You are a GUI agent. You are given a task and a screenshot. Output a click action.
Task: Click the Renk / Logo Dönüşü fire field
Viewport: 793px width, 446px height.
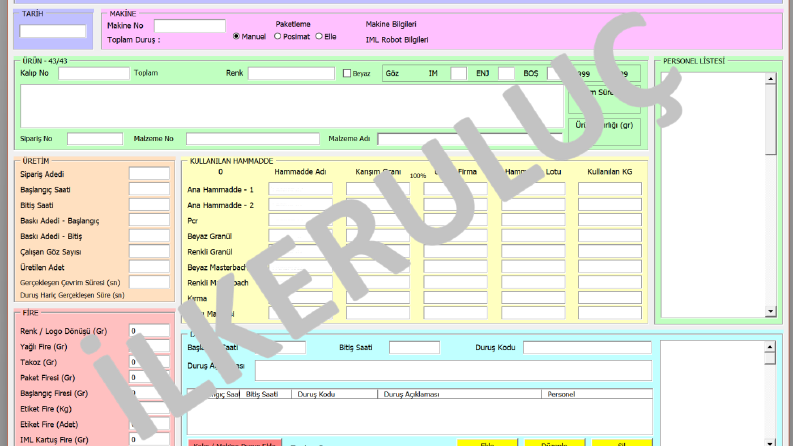click(149, 331)
